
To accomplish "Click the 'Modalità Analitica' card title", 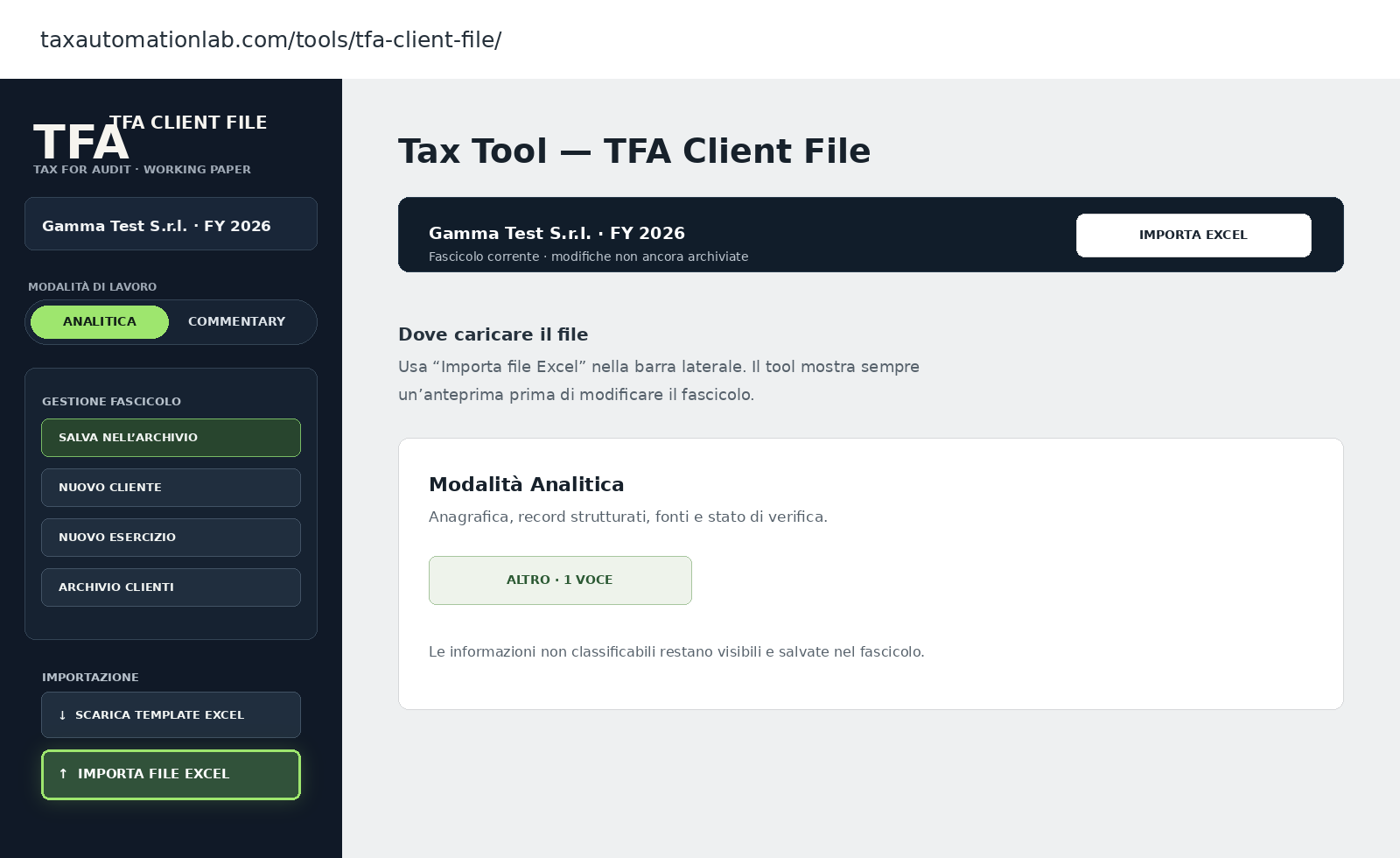I will (x=526, y=484).
